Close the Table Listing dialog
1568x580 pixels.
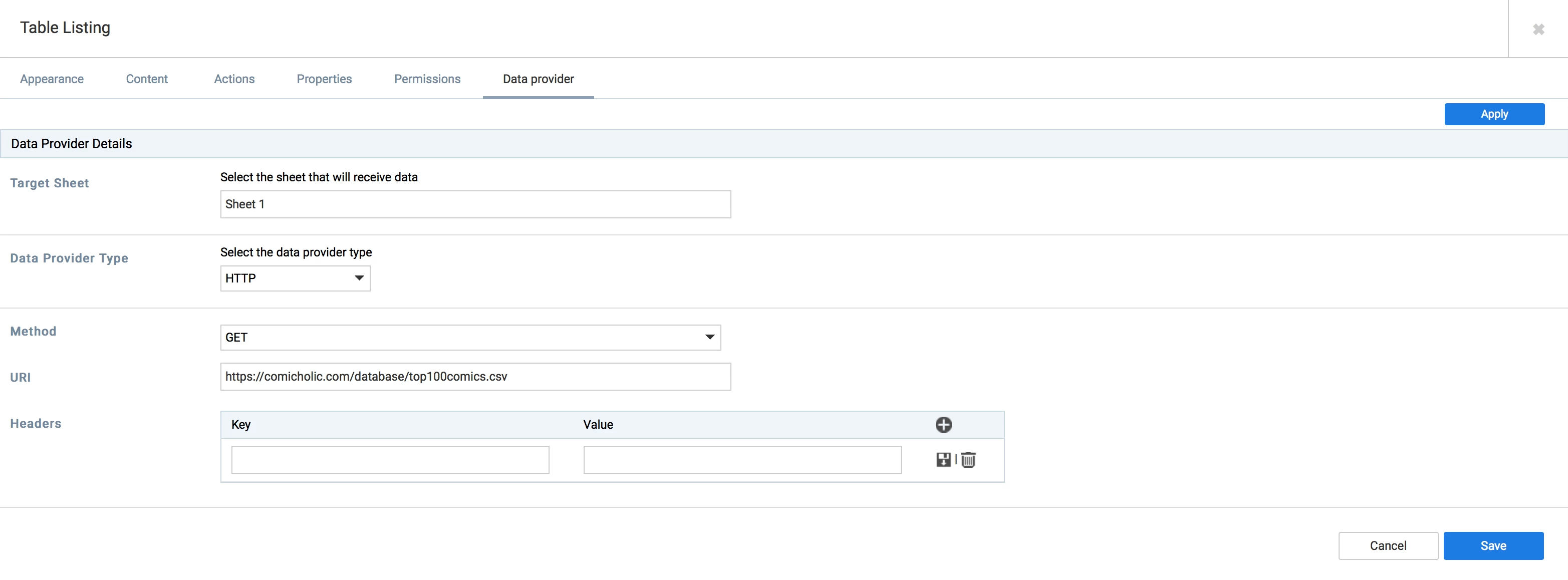[x=1538, y=29]
